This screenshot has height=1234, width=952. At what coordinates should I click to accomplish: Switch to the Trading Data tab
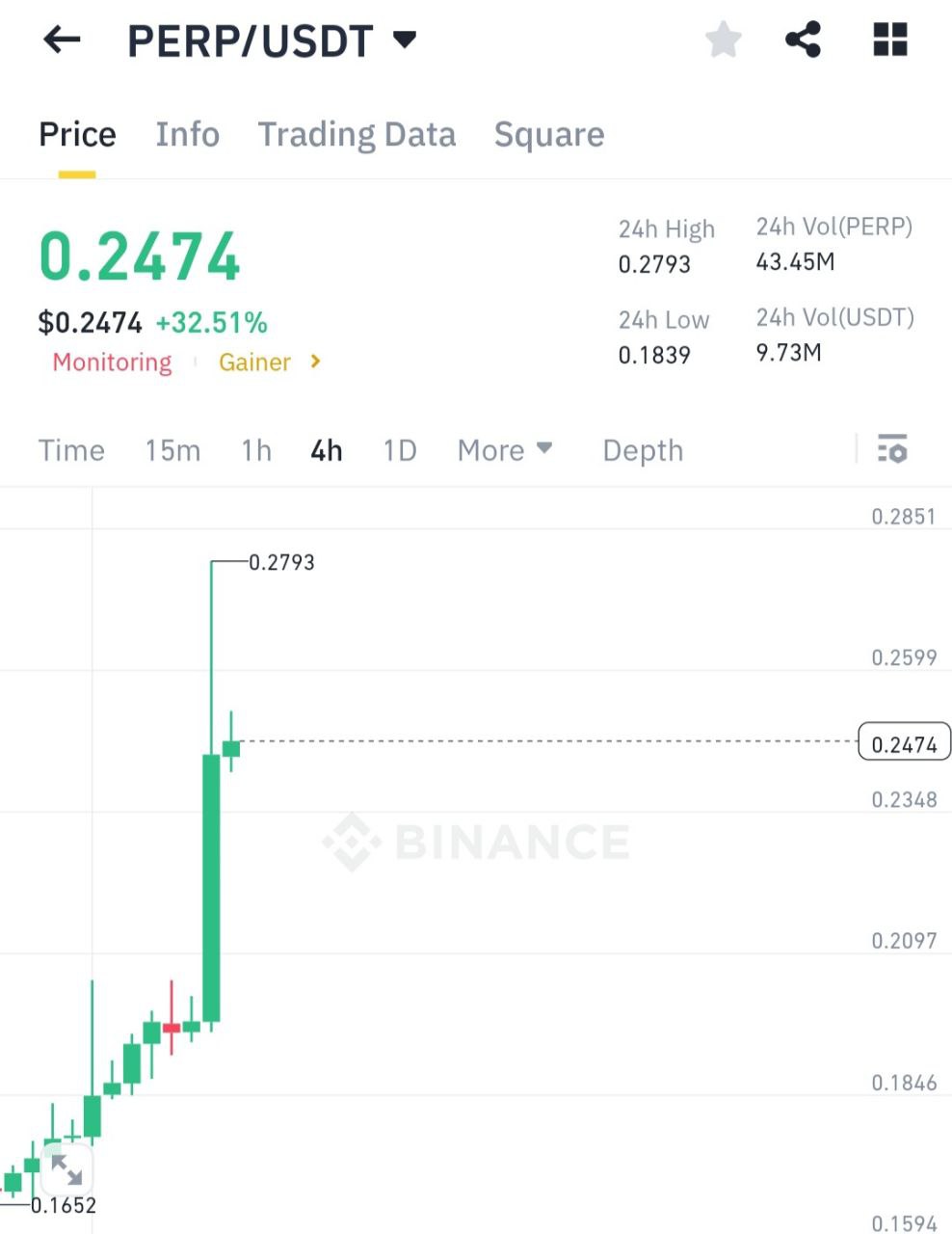pyautogui.click(x=357, y=134)
